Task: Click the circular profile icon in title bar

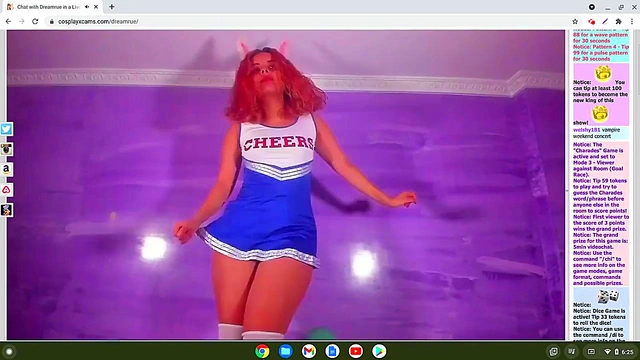Action: 591,7
